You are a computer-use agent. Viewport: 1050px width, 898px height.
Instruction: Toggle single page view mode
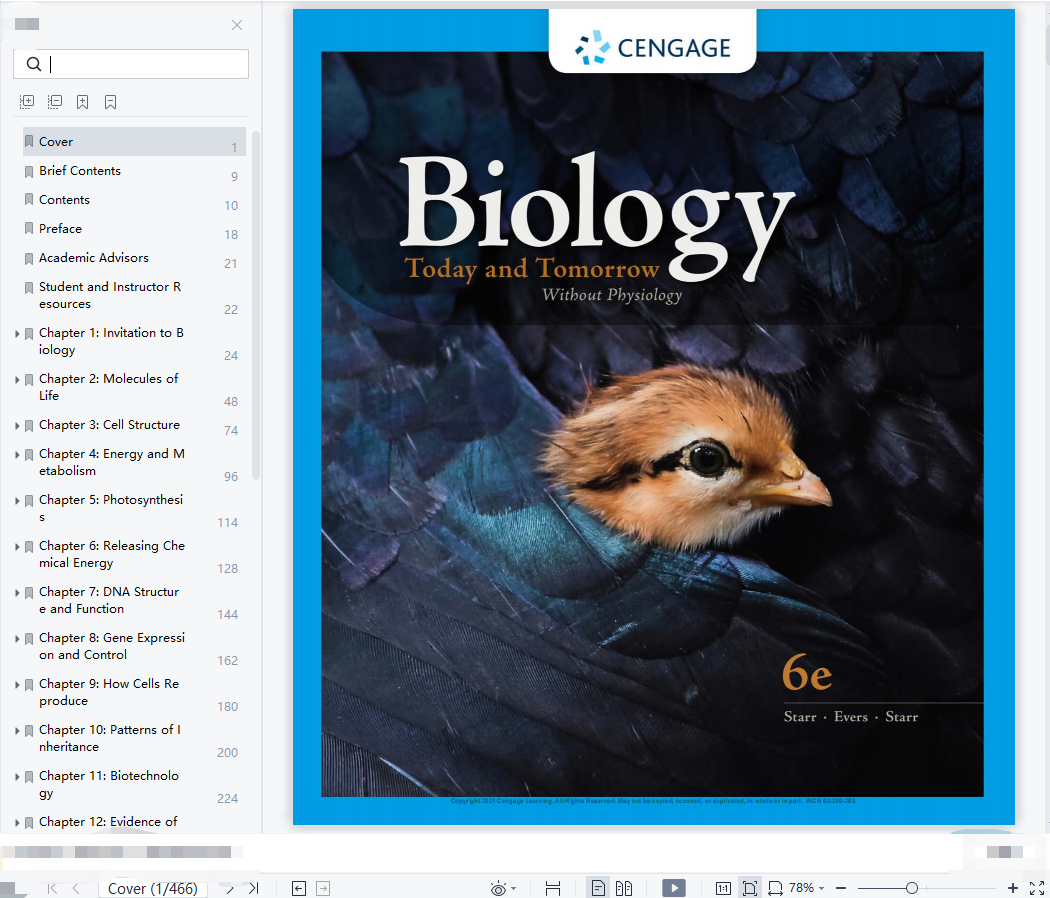[x=599, y=888]
